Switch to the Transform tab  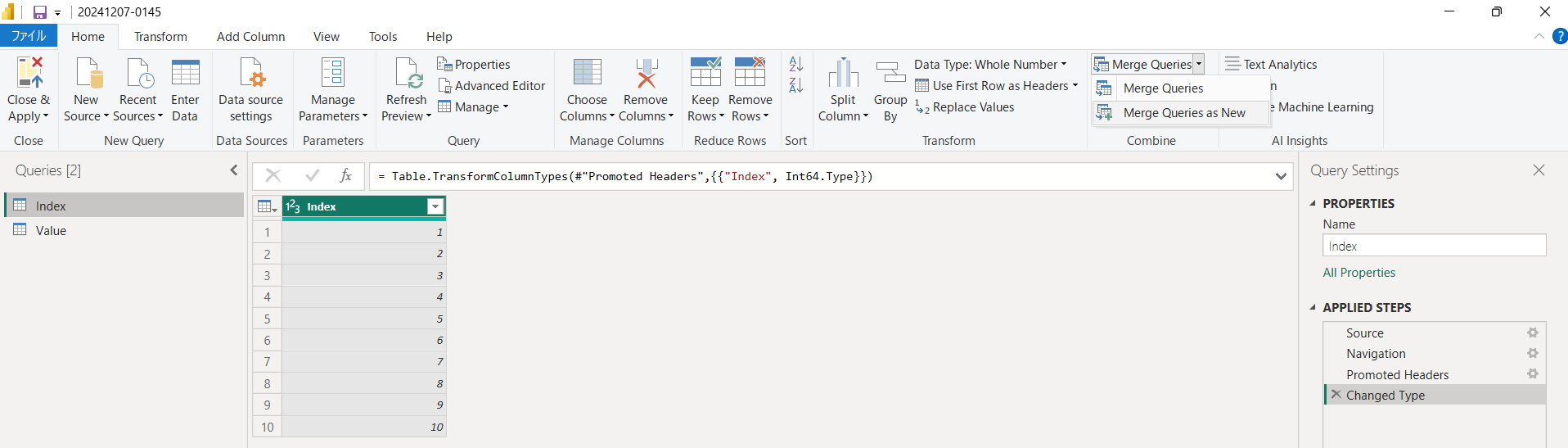tap(160, 36)
